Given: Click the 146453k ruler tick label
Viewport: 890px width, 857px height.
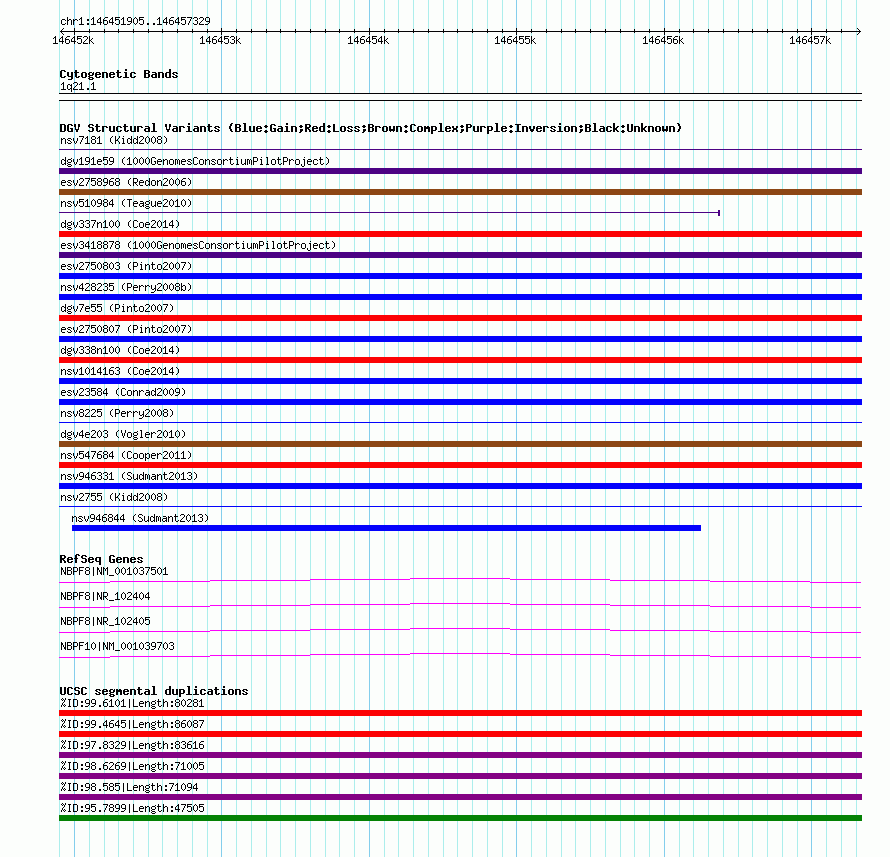Looking at the screenshot, I should [220, 41].
